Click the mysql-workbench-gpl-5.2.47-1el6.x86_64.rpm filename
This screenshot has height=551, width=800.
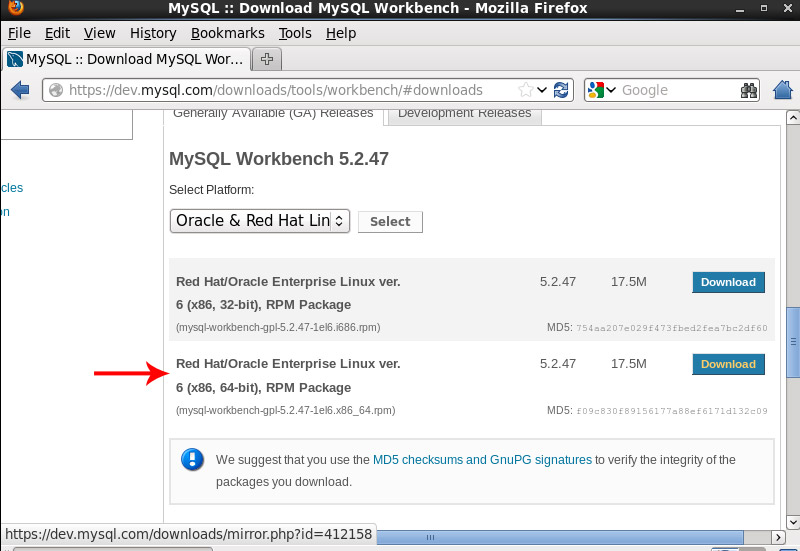click(286, 410)
